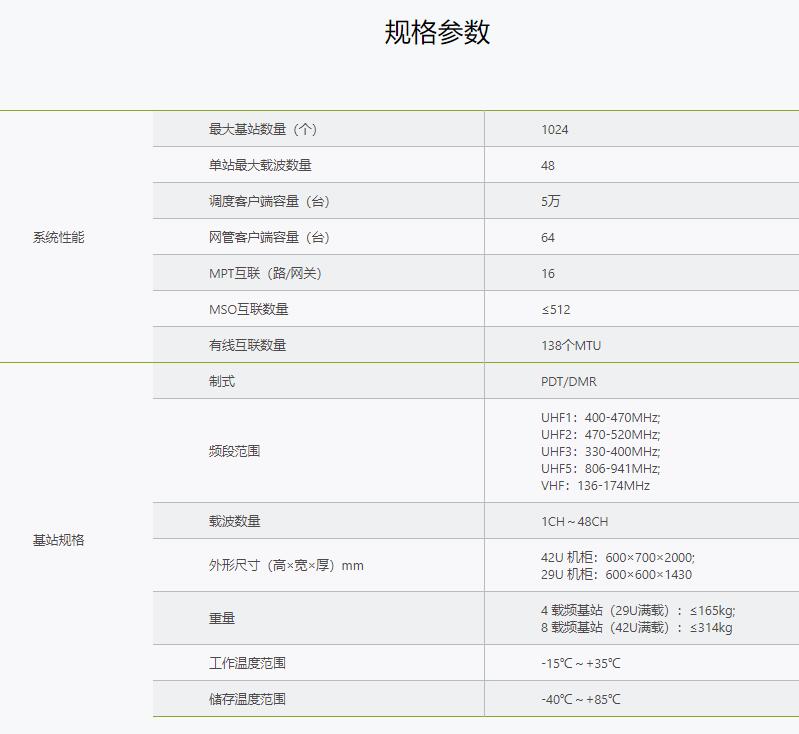The image size is (799, 734).
Task: Click the value PDT/DMR
Action: pyautogui.click(x=569, y=382)
